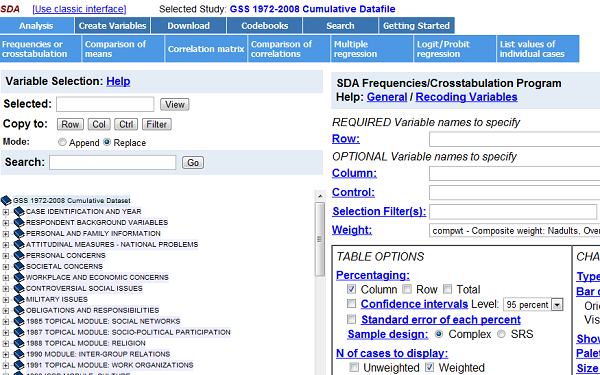600x375 pixels.
Task: Click the View button
Action: tap(174, 104)
